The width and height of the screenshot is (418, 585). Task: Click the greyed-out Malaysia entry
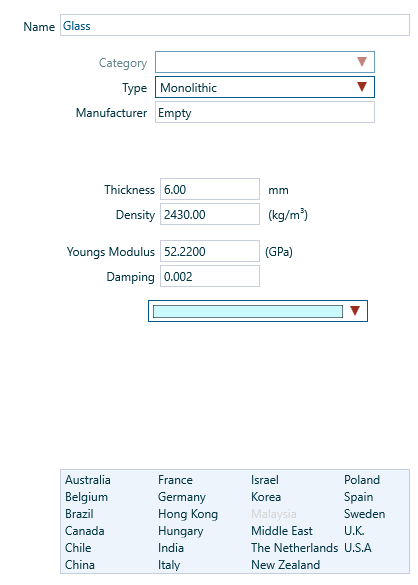(x=274, y=514)
